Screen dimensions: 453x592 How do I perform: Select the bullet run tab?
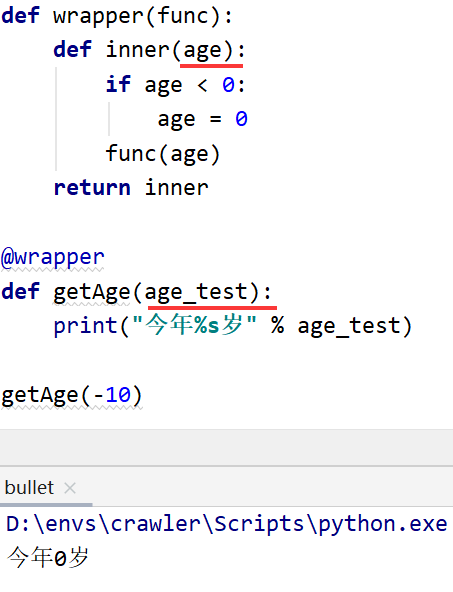click(x=29, y=487)
